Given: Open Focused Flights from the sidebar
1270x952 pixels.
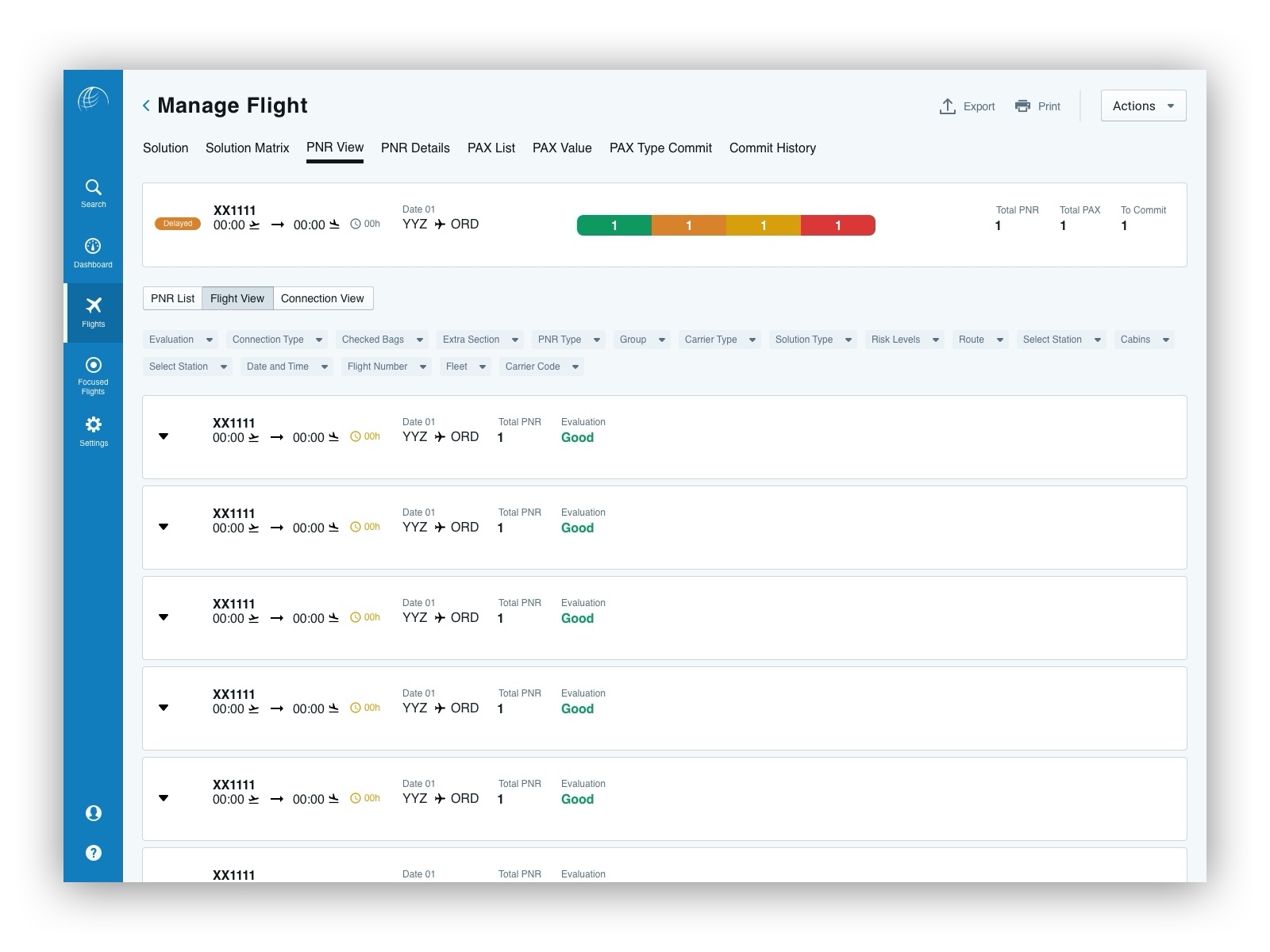Looking at the screenshot, I should click(x=93, y=373).
